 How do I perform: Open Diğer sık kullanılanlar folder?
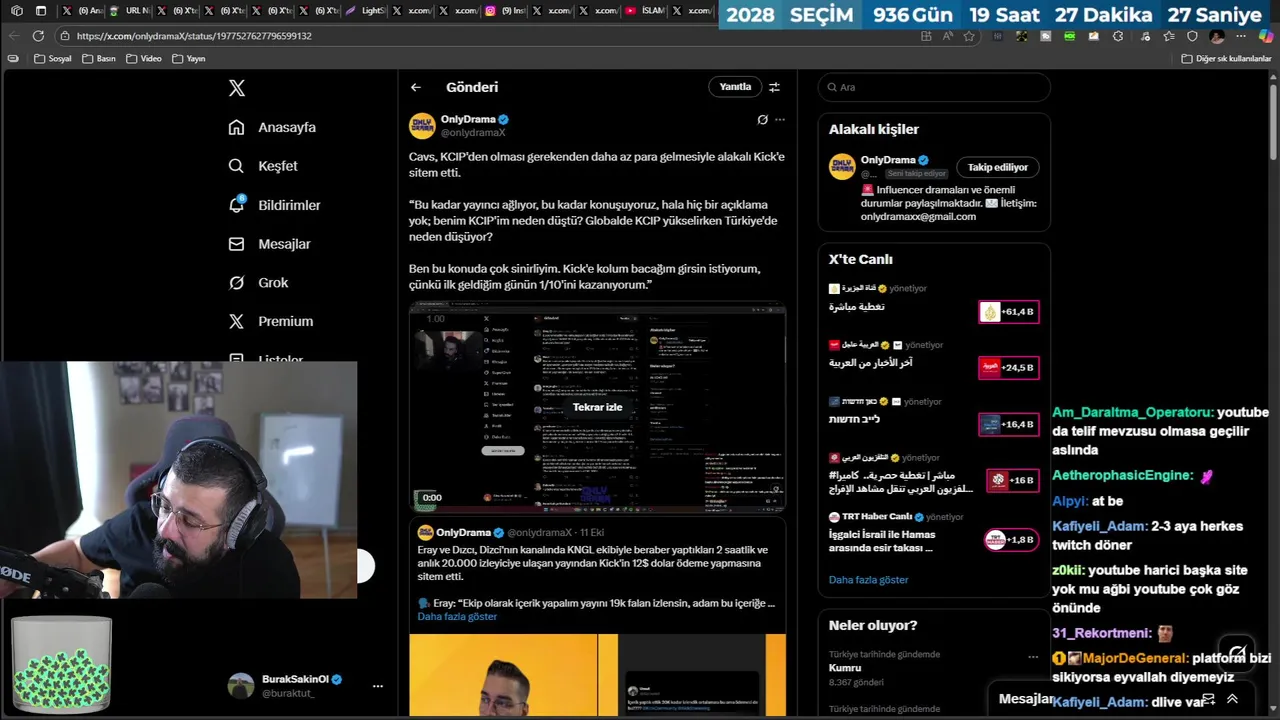pyautogui.click(x=1226, y=59)
